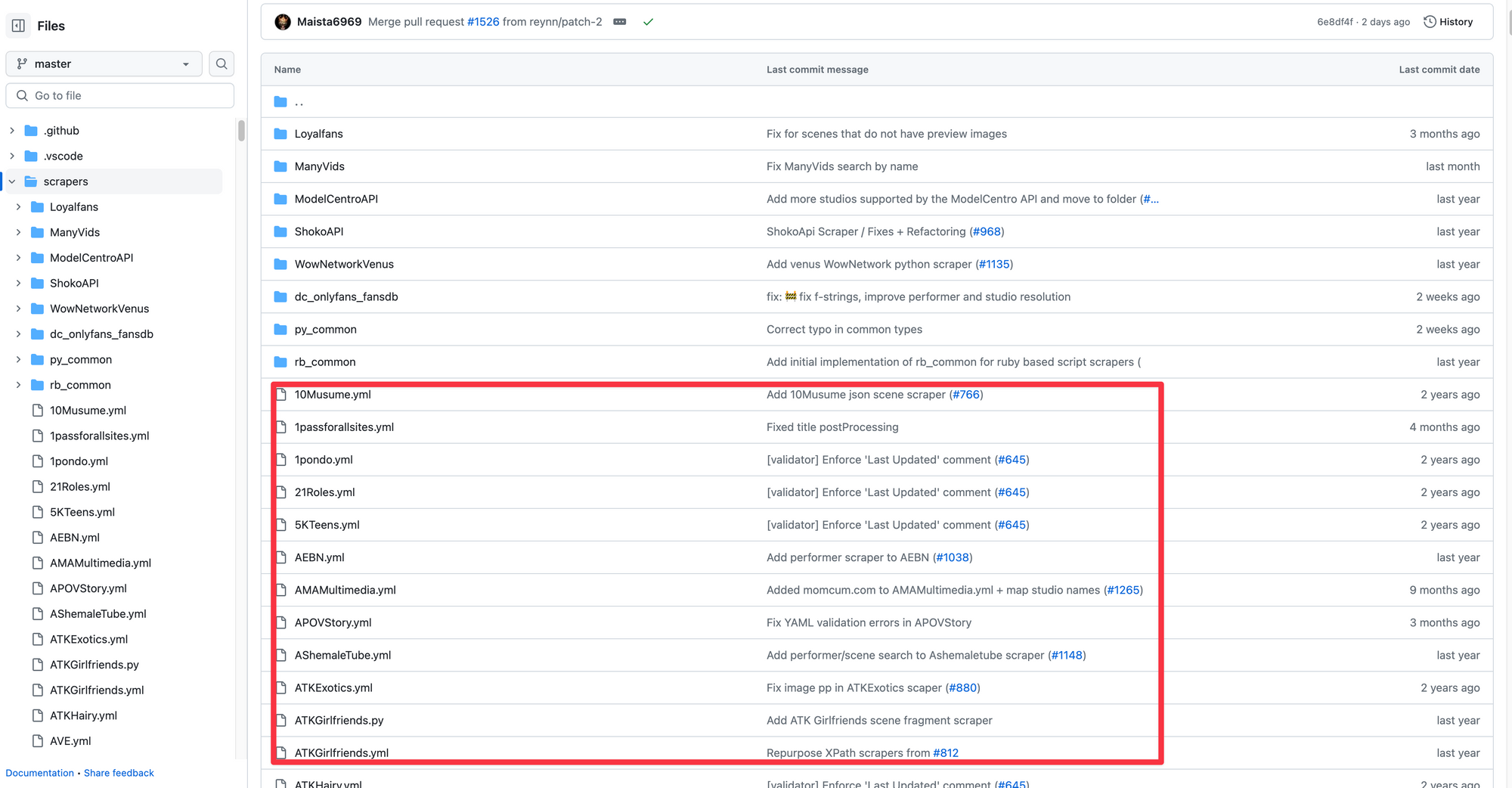Open the Maista6969 author link

tap(329, 22)
